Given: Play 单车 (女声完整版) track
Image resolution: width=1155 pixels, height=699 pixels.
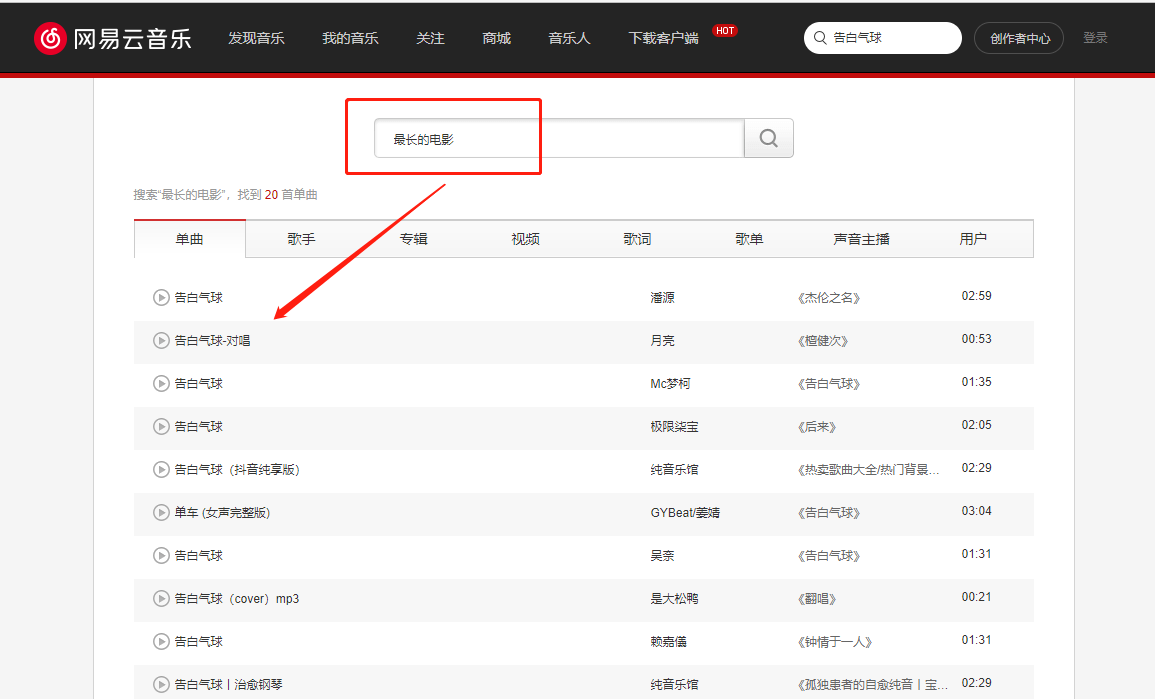Looking at the screenshot, I should point(161,513).
